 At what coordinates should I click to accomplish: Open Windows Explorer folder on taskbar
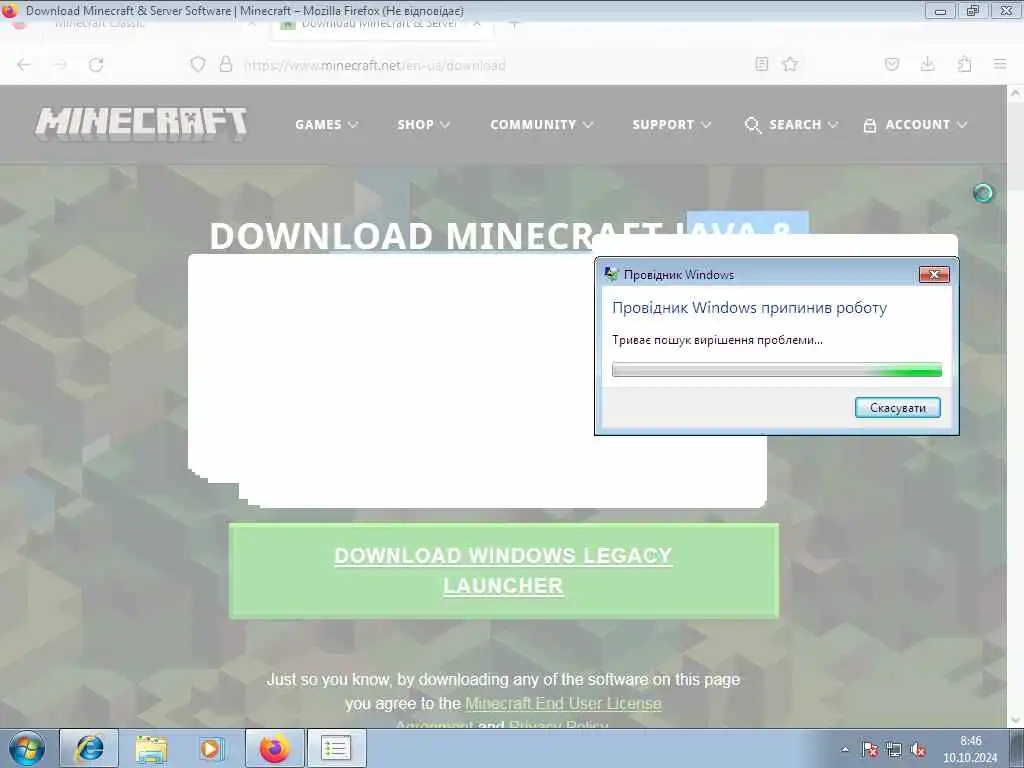[x=152, y=748]
